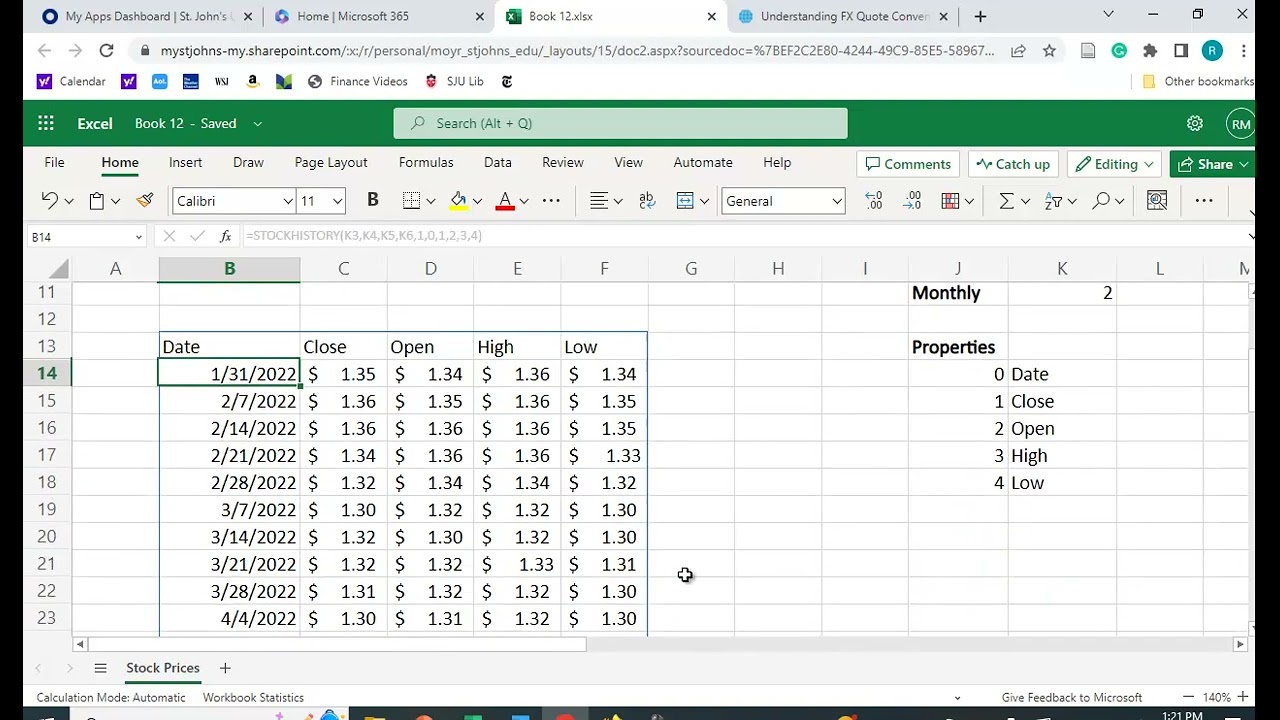Toggle Wrap Text

click(x=646, y=201)
